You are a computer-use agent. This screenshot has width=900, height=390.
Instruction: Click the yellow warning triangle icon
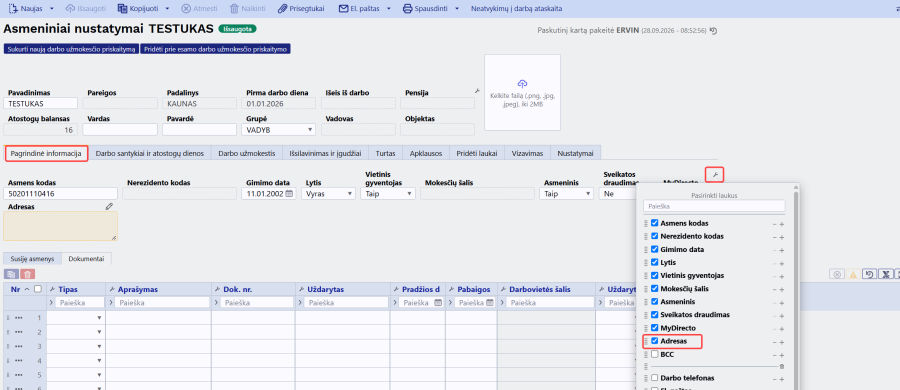(853, 275)
